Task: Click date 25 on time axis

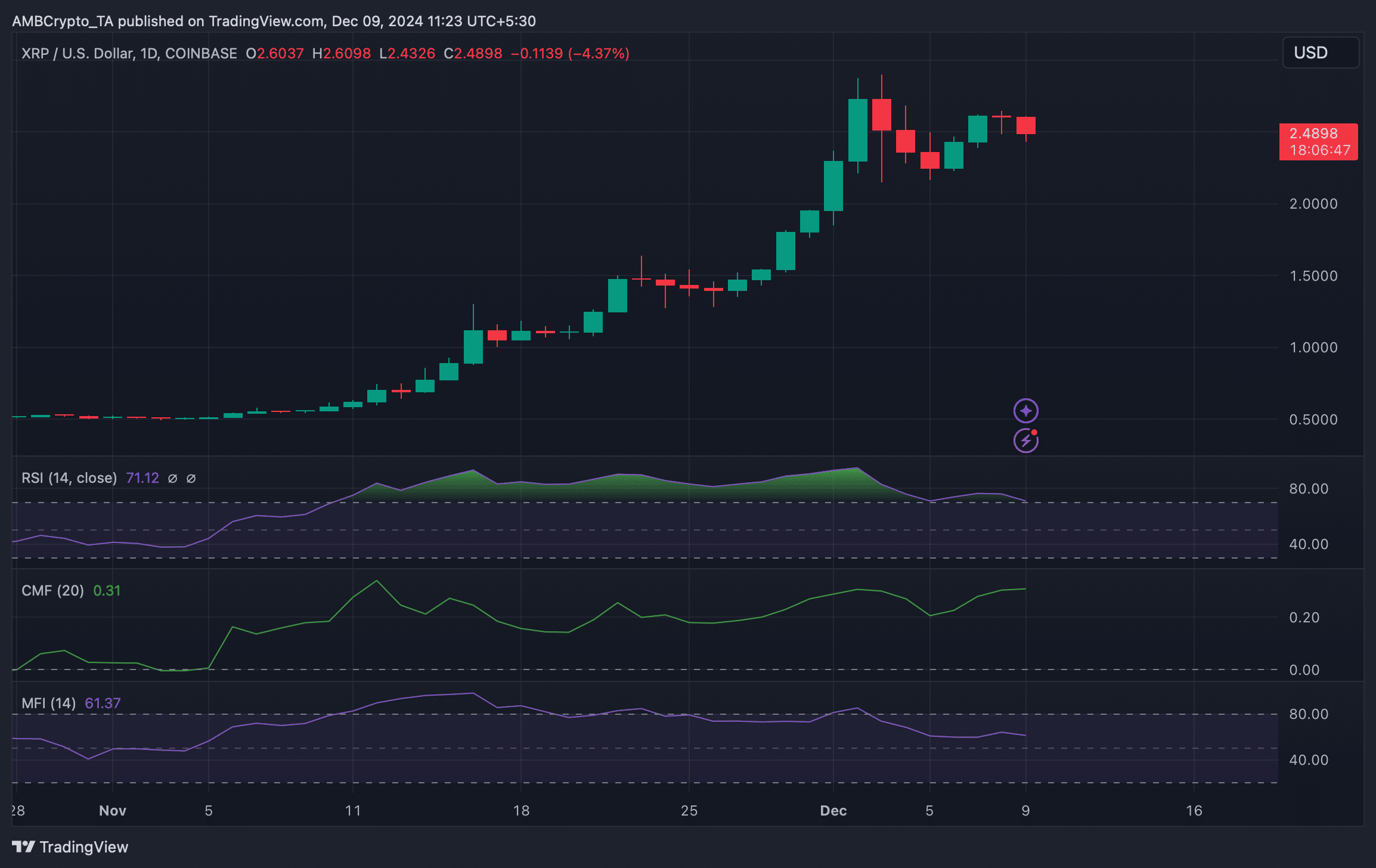Action: pyautogui.click(x=689, y=811)
